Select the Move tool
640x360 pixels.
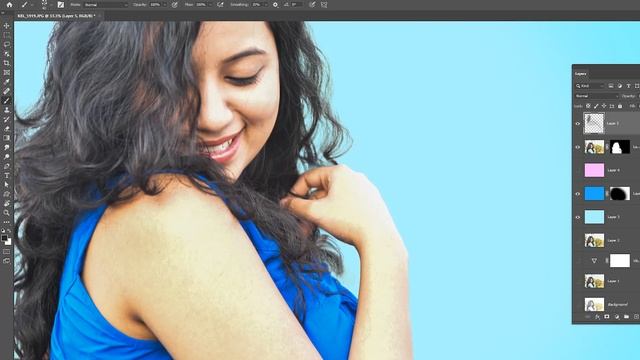pos(7,26)
